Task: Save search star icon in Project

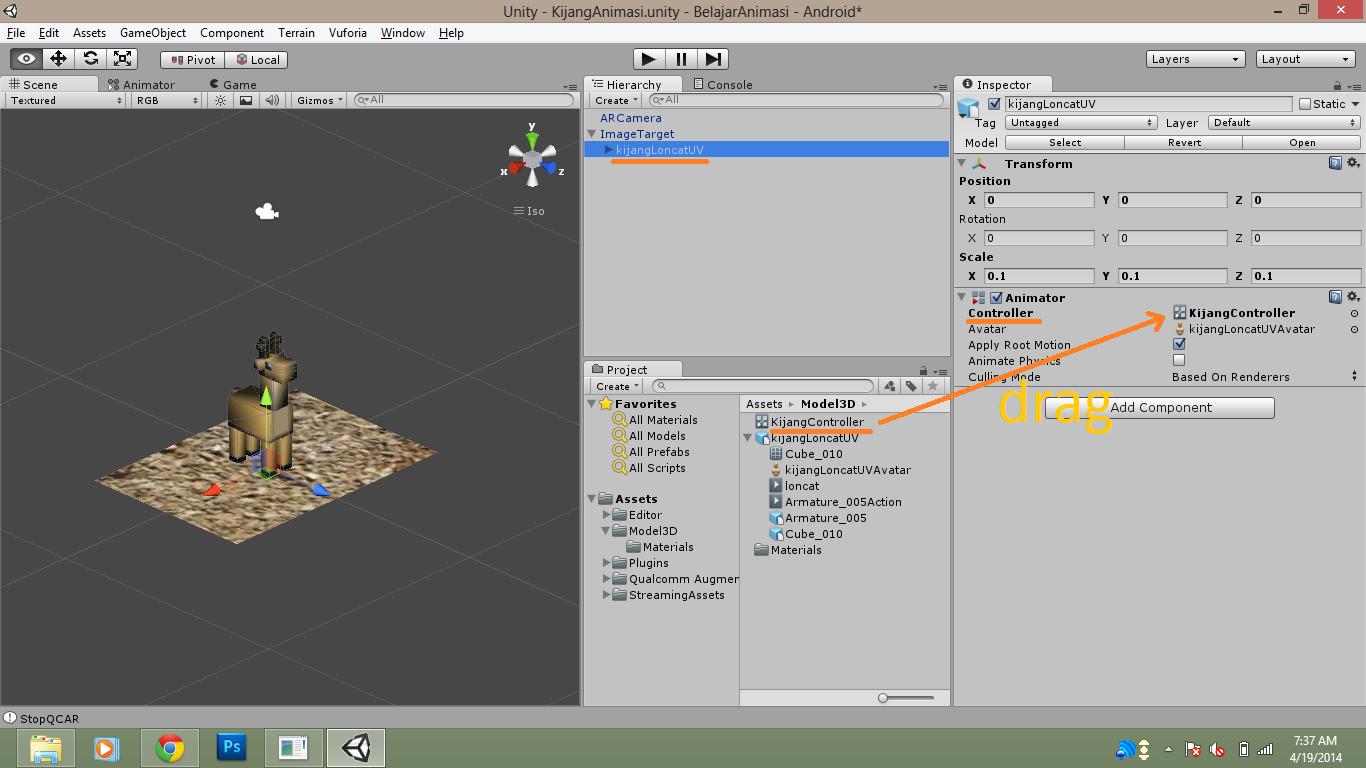Action: [x=932, y=386]
